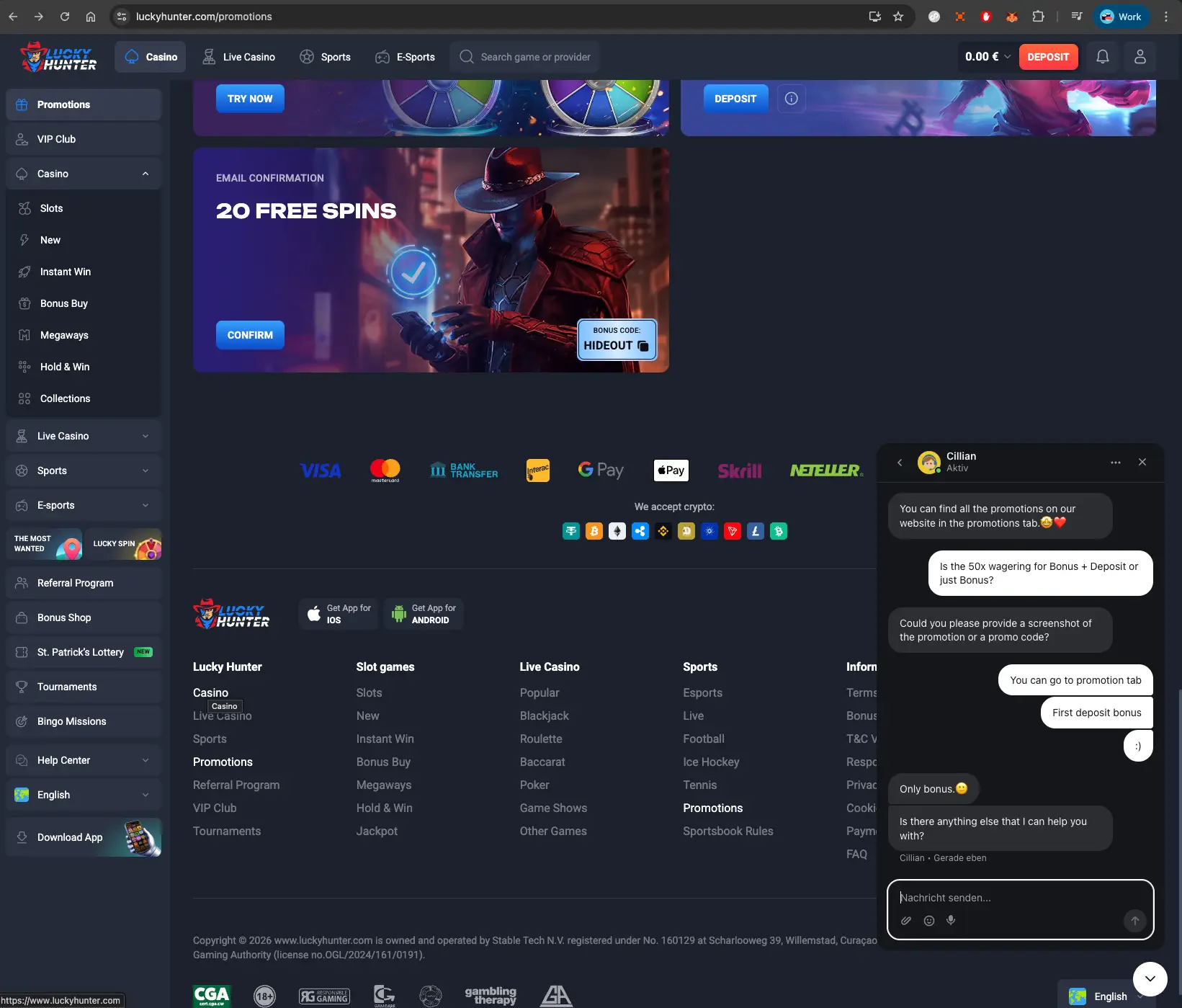Send chat message arrow button
1182x1008 pixels.
[x=1134, y=920]
